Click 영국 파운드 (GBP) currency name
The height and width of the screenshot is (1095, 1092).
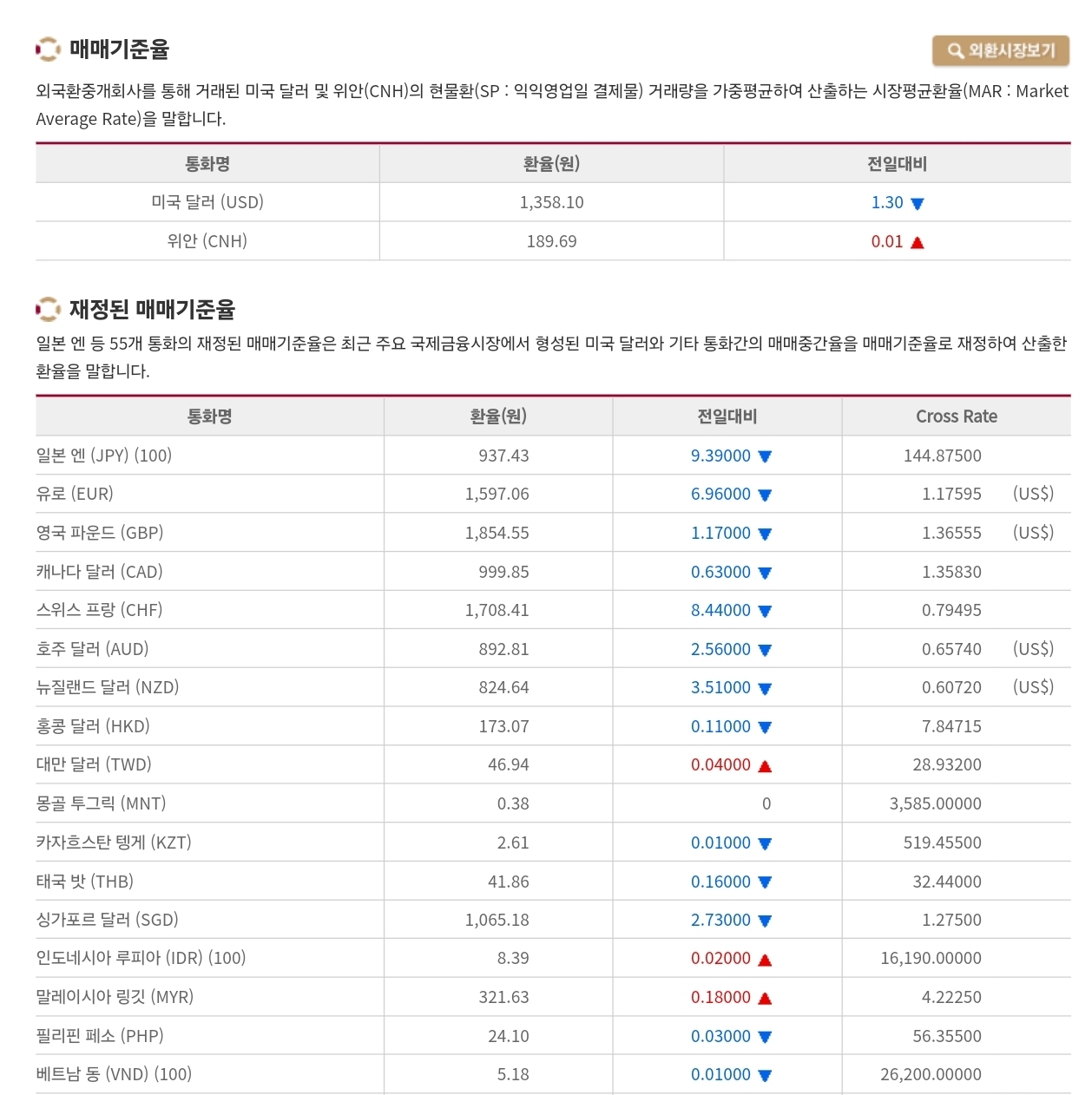[100, 533]
